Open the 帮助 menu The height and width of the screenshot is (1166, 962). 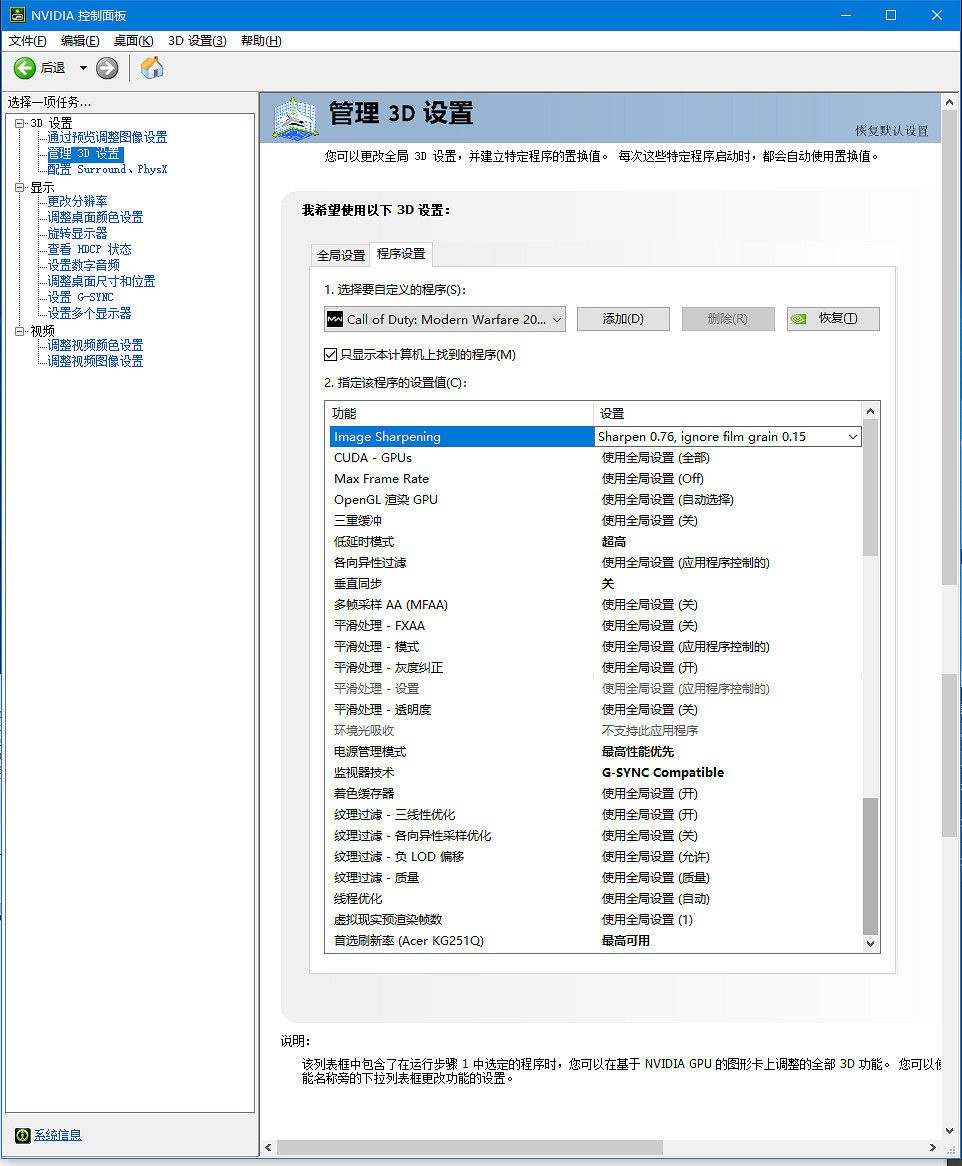[261, 40]
